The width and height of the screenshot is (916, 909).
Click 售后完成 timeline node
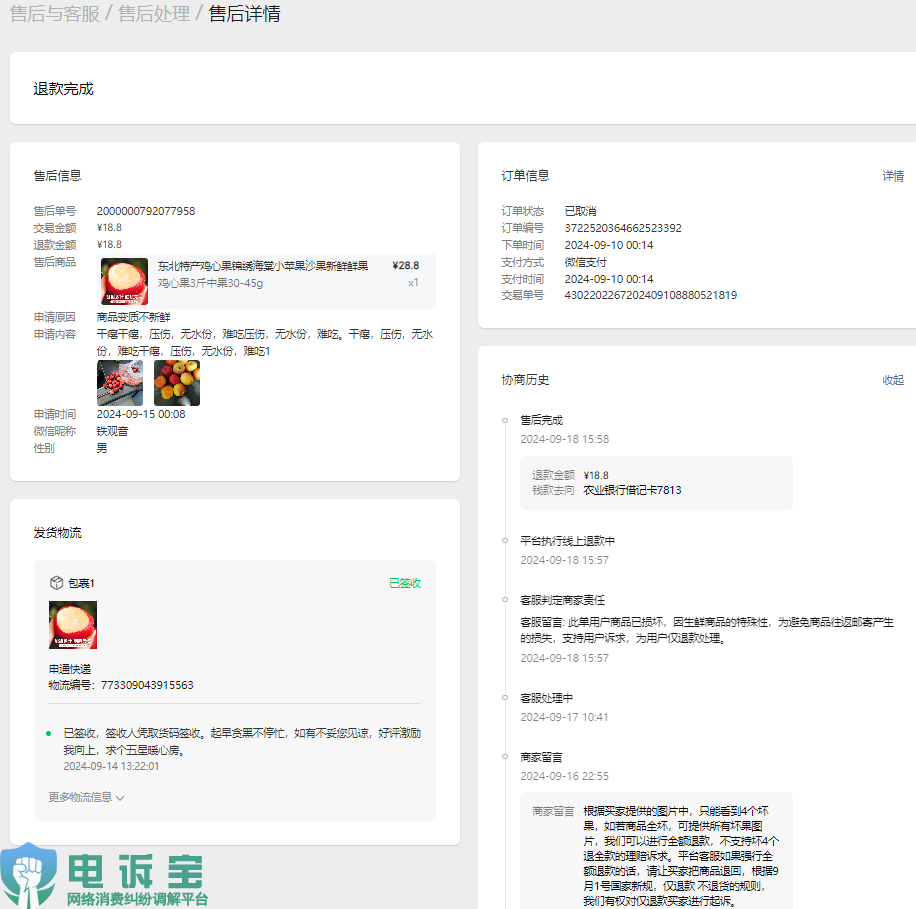click(x=542, y=420)
